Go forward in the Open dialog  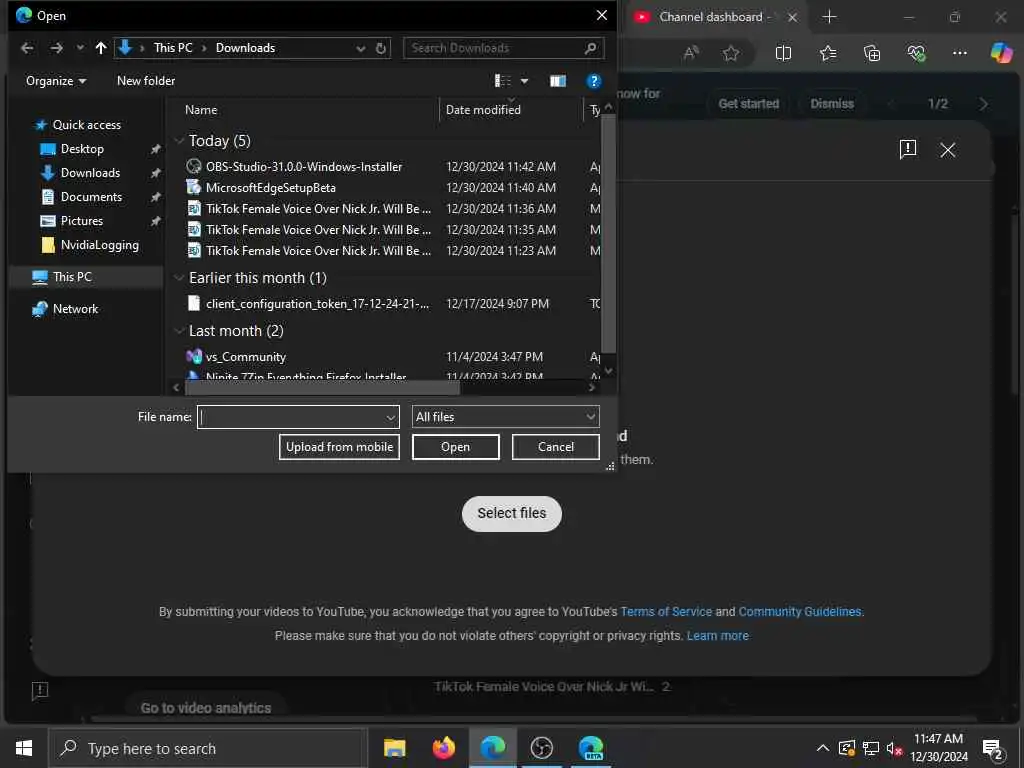point(57,48)
